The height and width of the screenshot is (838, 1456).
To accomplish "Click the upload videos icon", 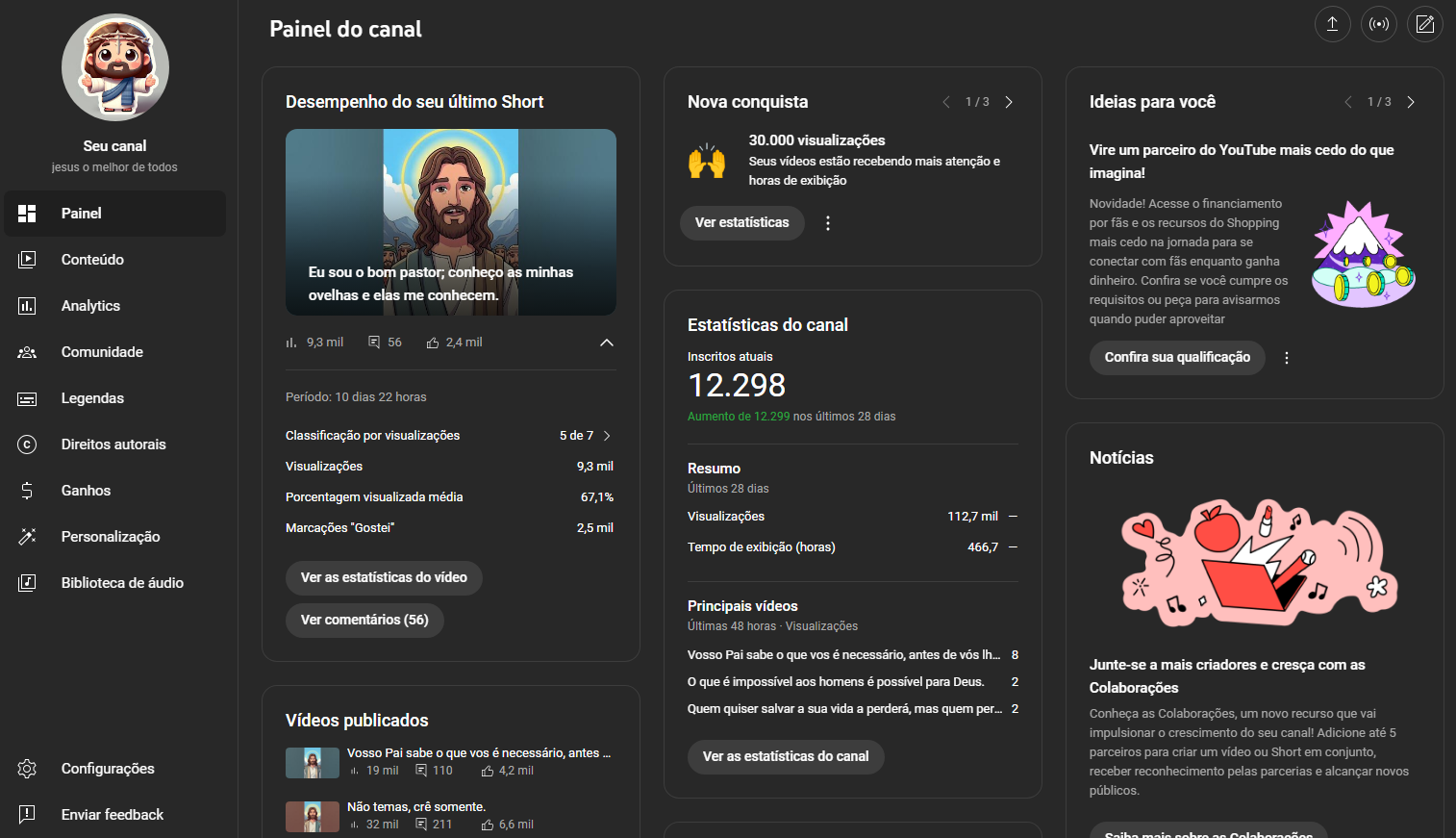I will point(1332,24).
